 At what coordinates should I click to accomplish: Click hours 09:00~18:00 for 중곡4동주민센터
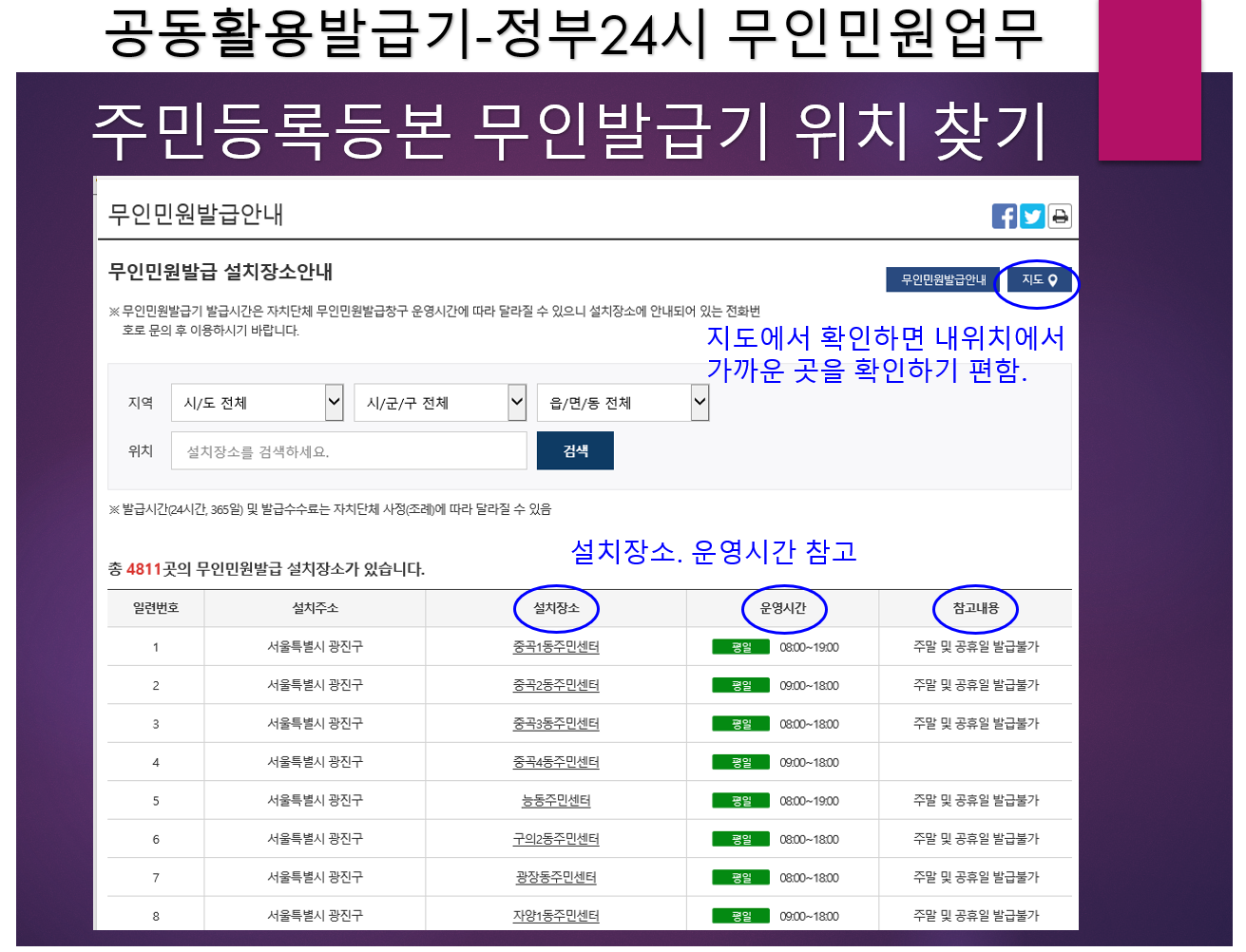[x=809, y=762]
